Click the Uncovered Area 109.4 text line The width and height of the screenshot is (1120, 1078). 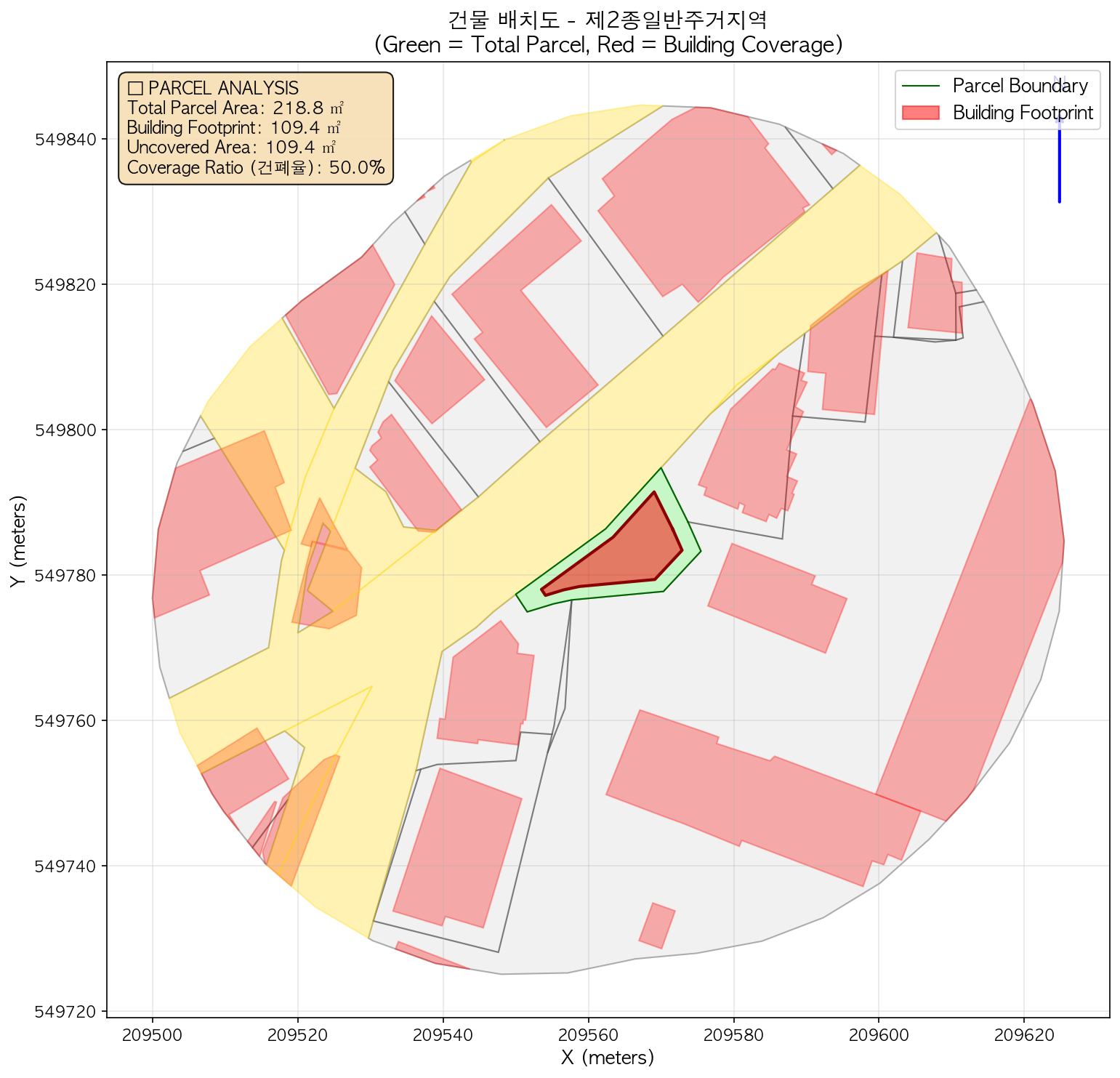pyautogui.click(x=230, y=148)
